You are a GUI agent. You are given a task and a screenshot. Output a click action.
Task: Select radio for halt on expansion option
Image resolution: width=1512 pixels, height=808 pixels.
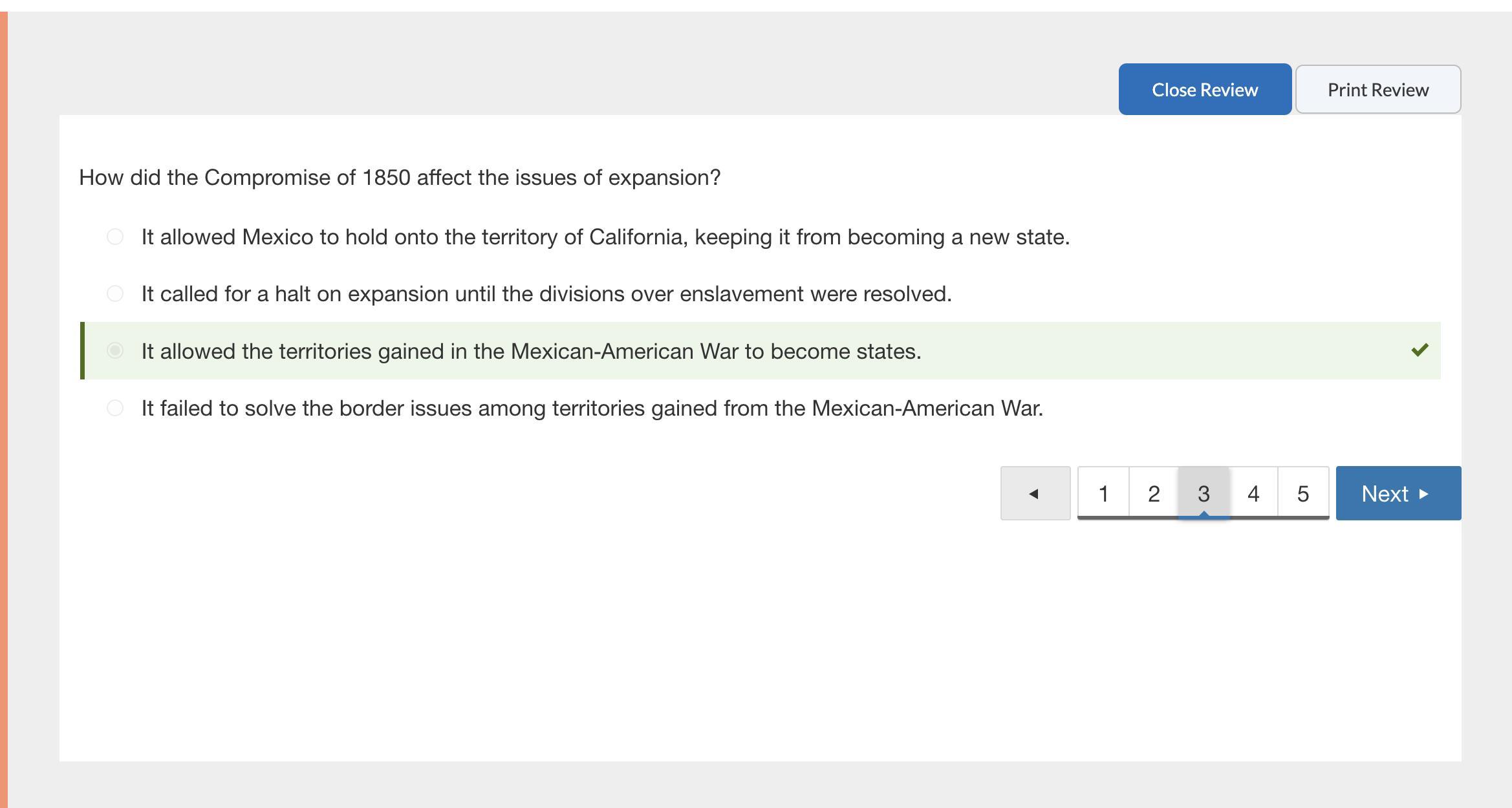coord(115,294)
